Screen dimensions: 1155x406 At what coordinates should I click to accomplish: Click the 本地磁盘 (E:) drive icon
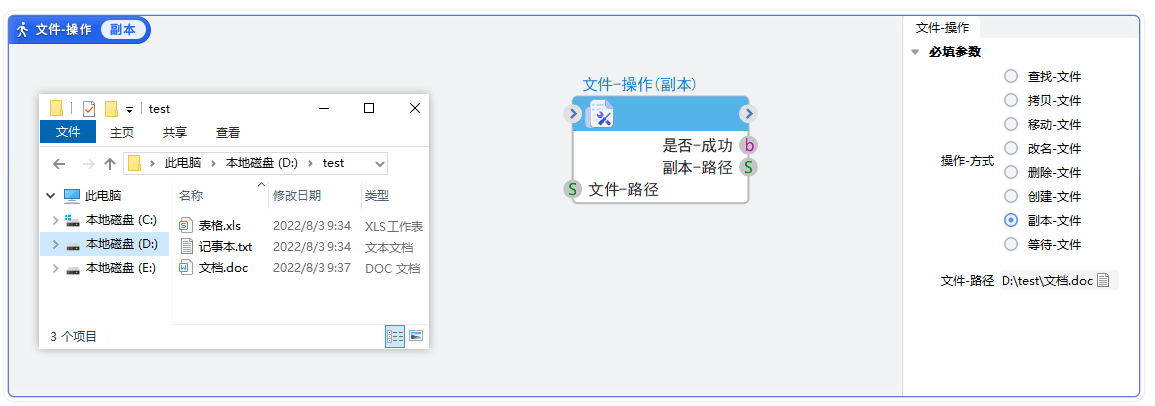pyautogui.click(x=72, y=268)
